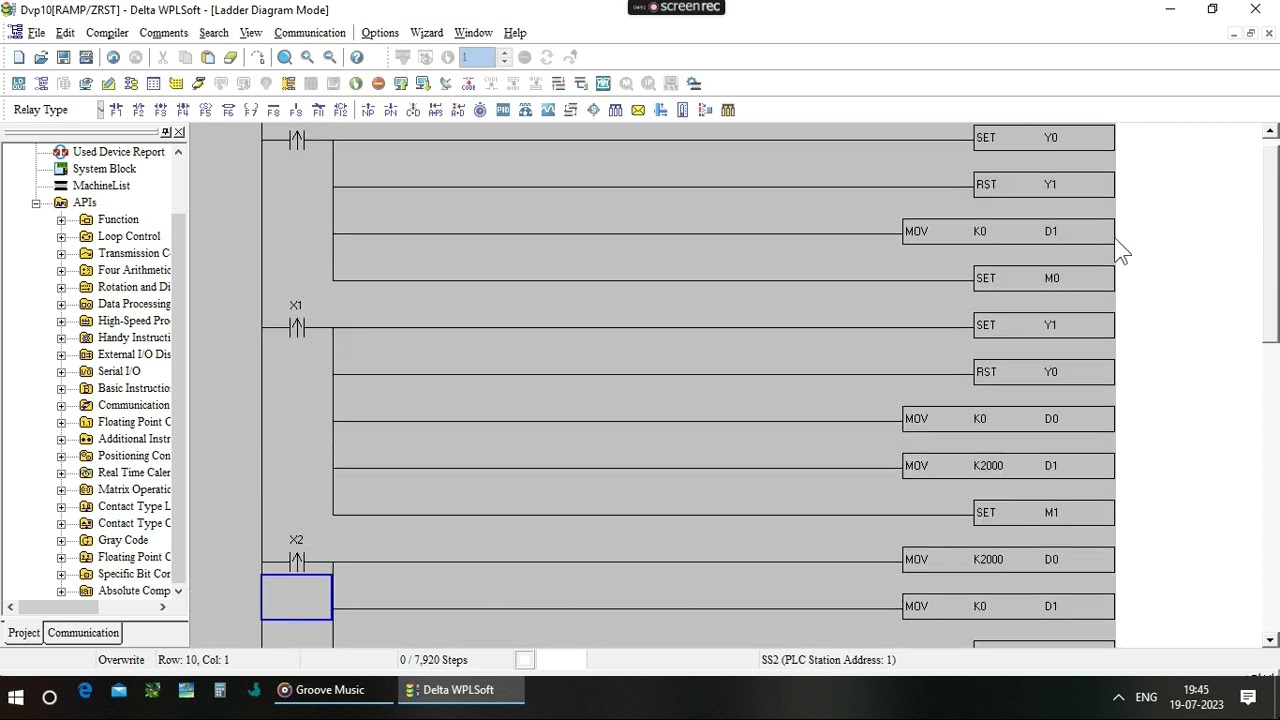Open a file using the folder icon
Viewport: 1280px width, 720px height.
coord(41,58)
